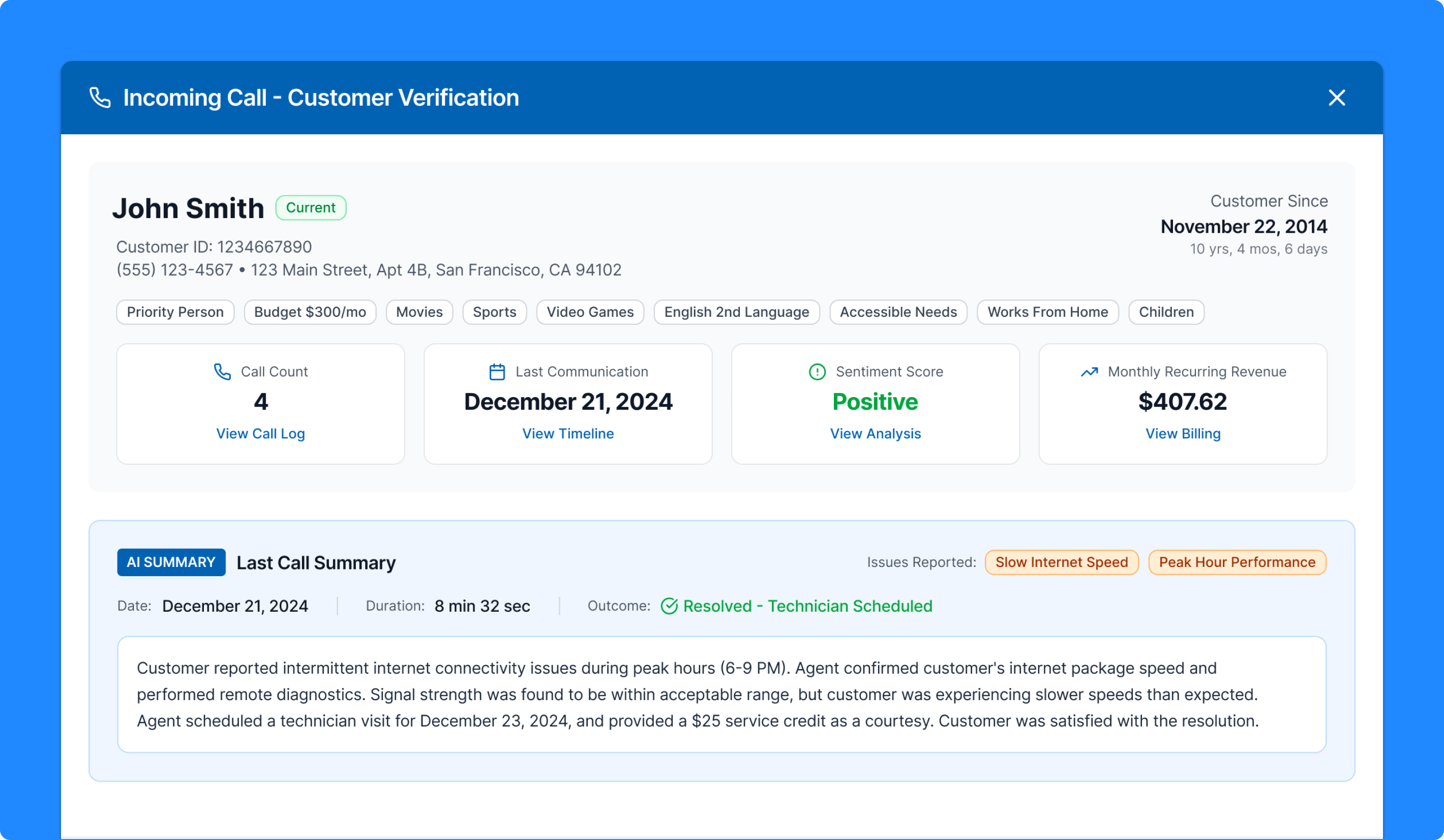1444x840 pixels.
Task: Open the View Timeline link
Action: pyautogui.click(x=567, y=434)
